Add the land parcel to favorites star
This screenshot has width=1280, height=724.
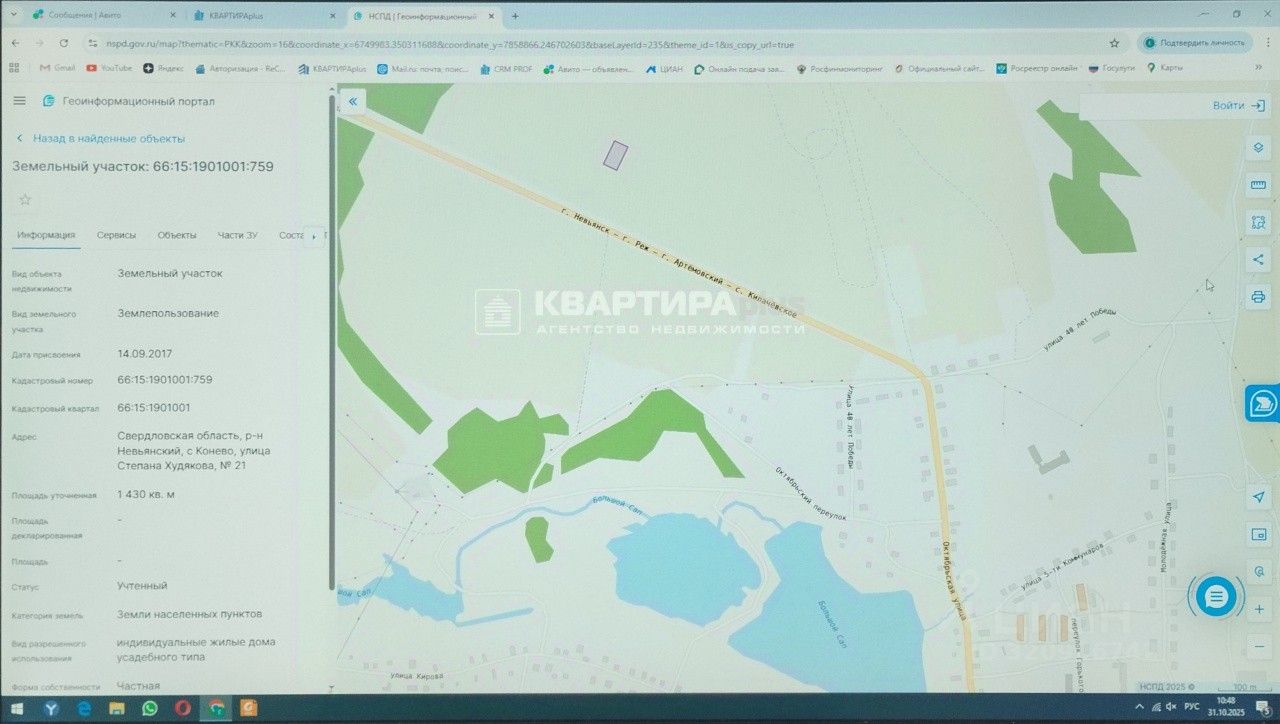[25, 199]
